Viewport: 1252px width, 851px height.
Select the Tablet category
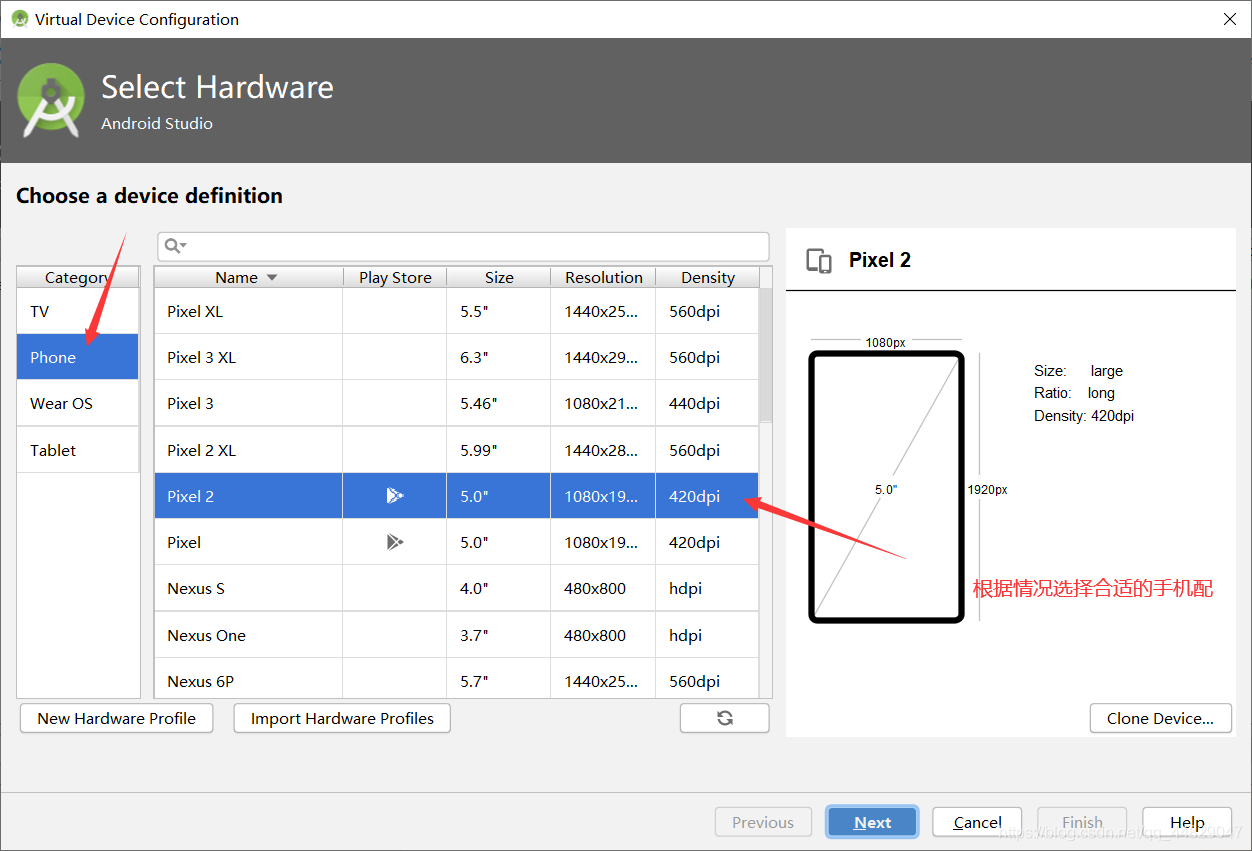click(78, 450)
